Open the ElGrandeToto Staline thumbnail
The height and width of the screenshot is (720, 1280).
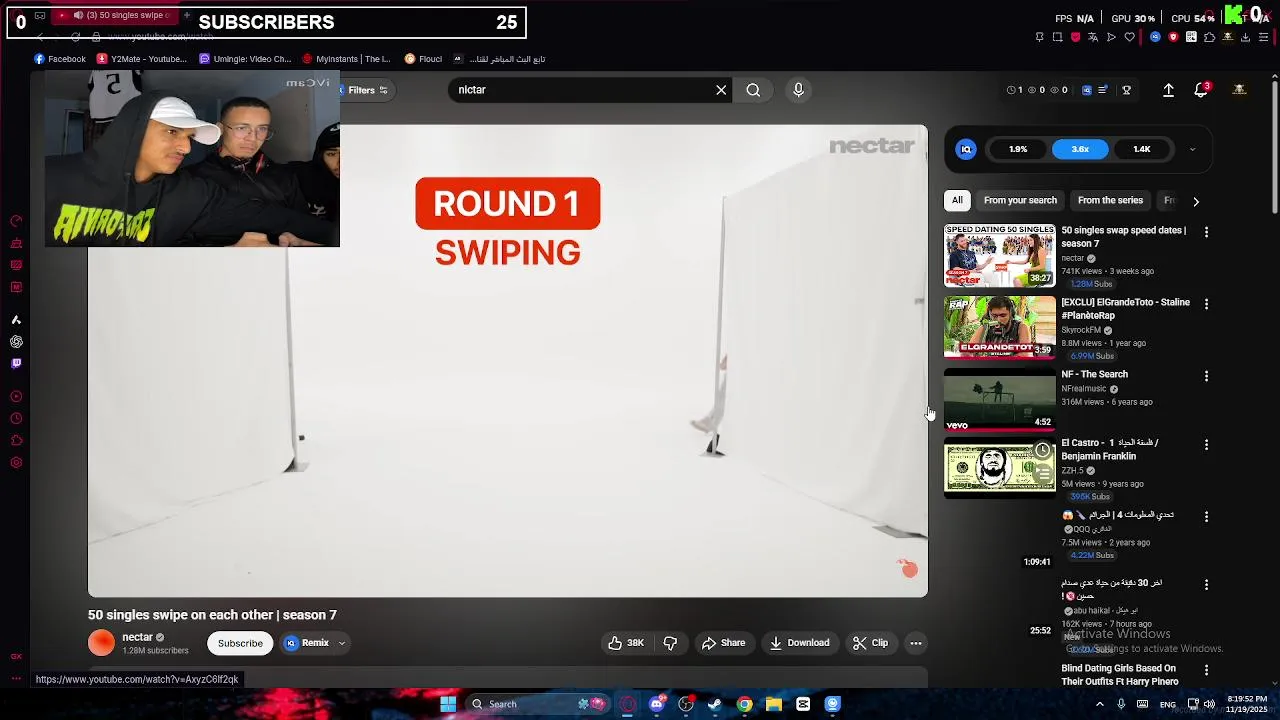[999, 327]
